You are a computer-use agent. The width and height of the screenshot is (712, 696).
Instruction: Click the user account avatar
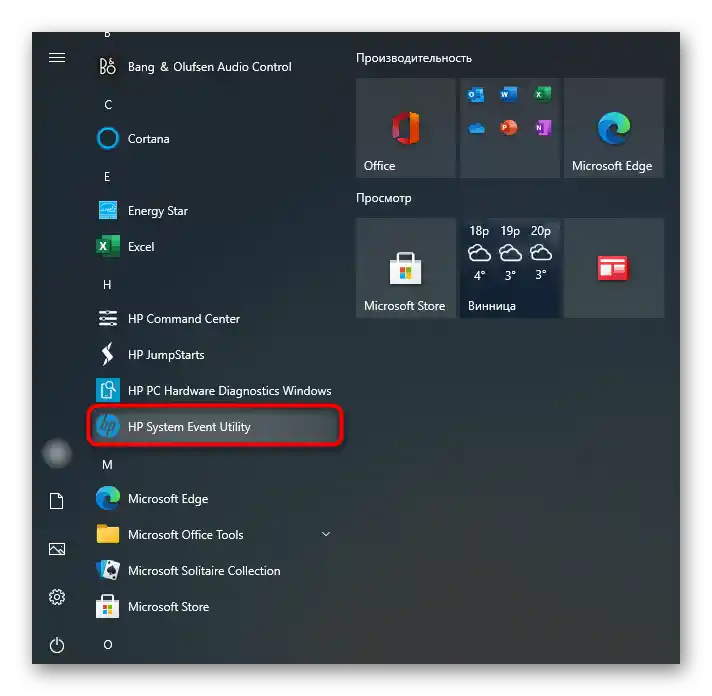(x=57, y=453)
